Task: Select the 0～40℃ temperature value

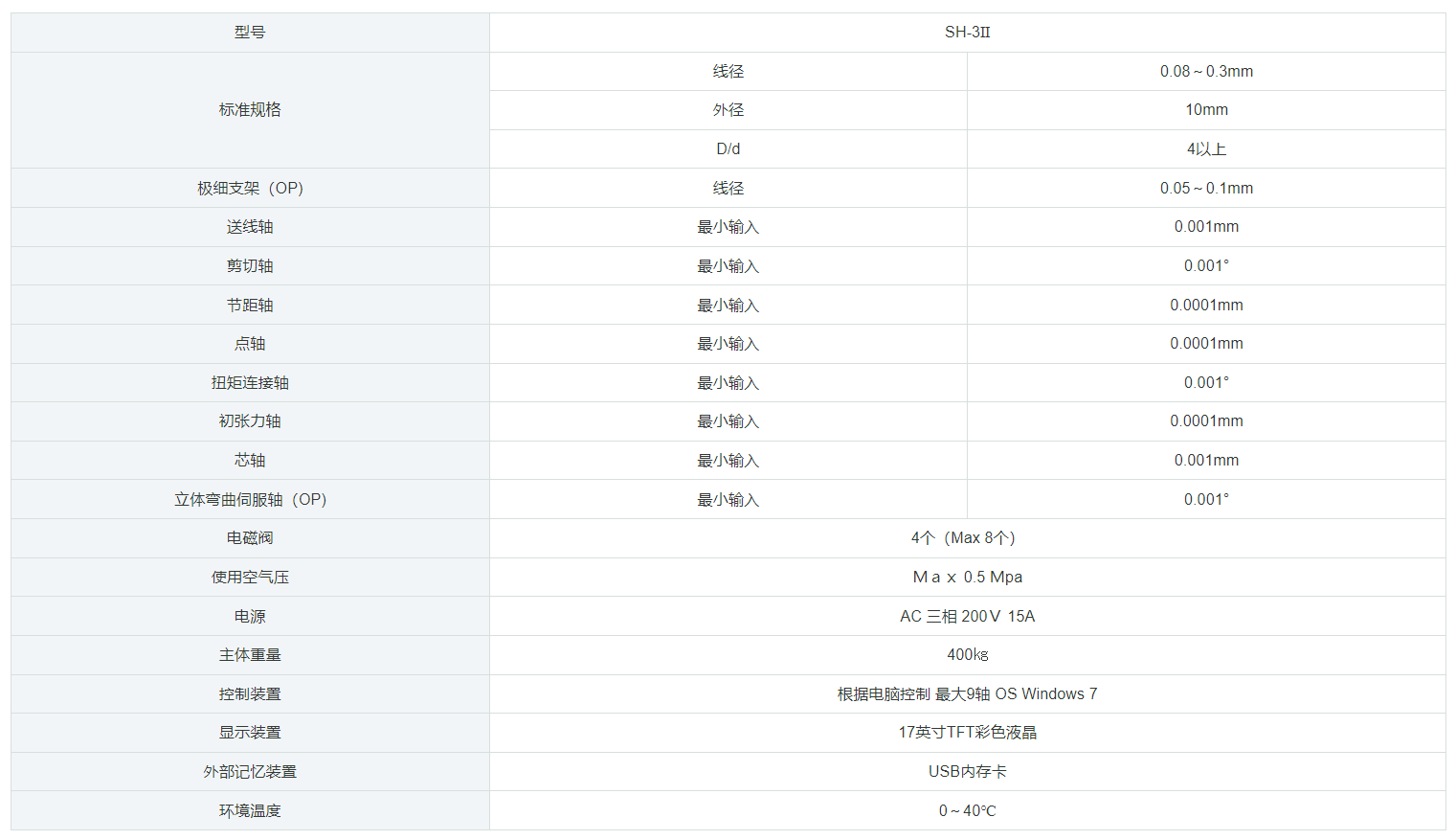Action: (x=967, y=811)
